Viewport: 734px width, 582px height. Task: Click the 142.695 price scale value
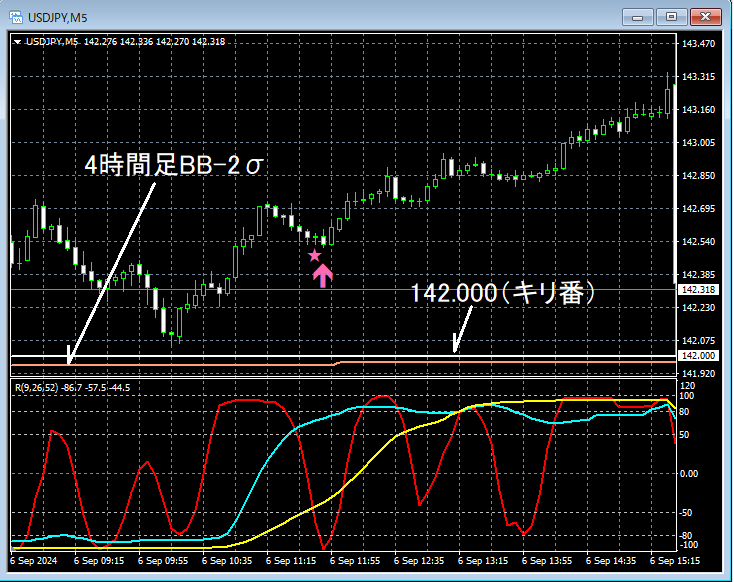tap(698, 209)
